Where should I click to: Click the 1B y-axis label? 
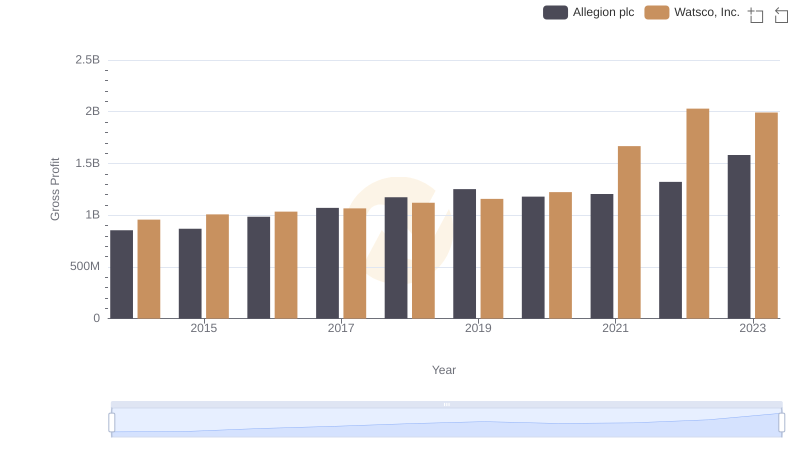(x=92, y=215)
